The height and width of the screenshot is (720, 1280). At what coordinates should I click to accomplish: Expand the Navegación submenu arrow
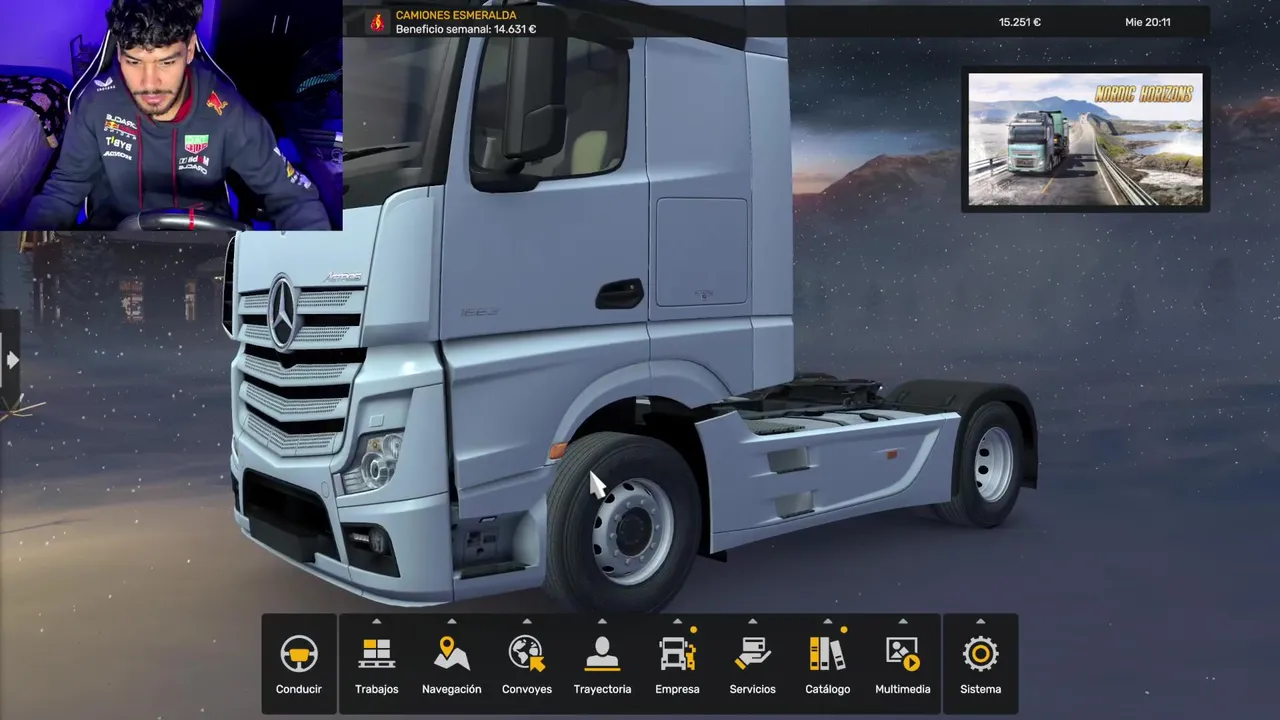click(x=452, y=621)
